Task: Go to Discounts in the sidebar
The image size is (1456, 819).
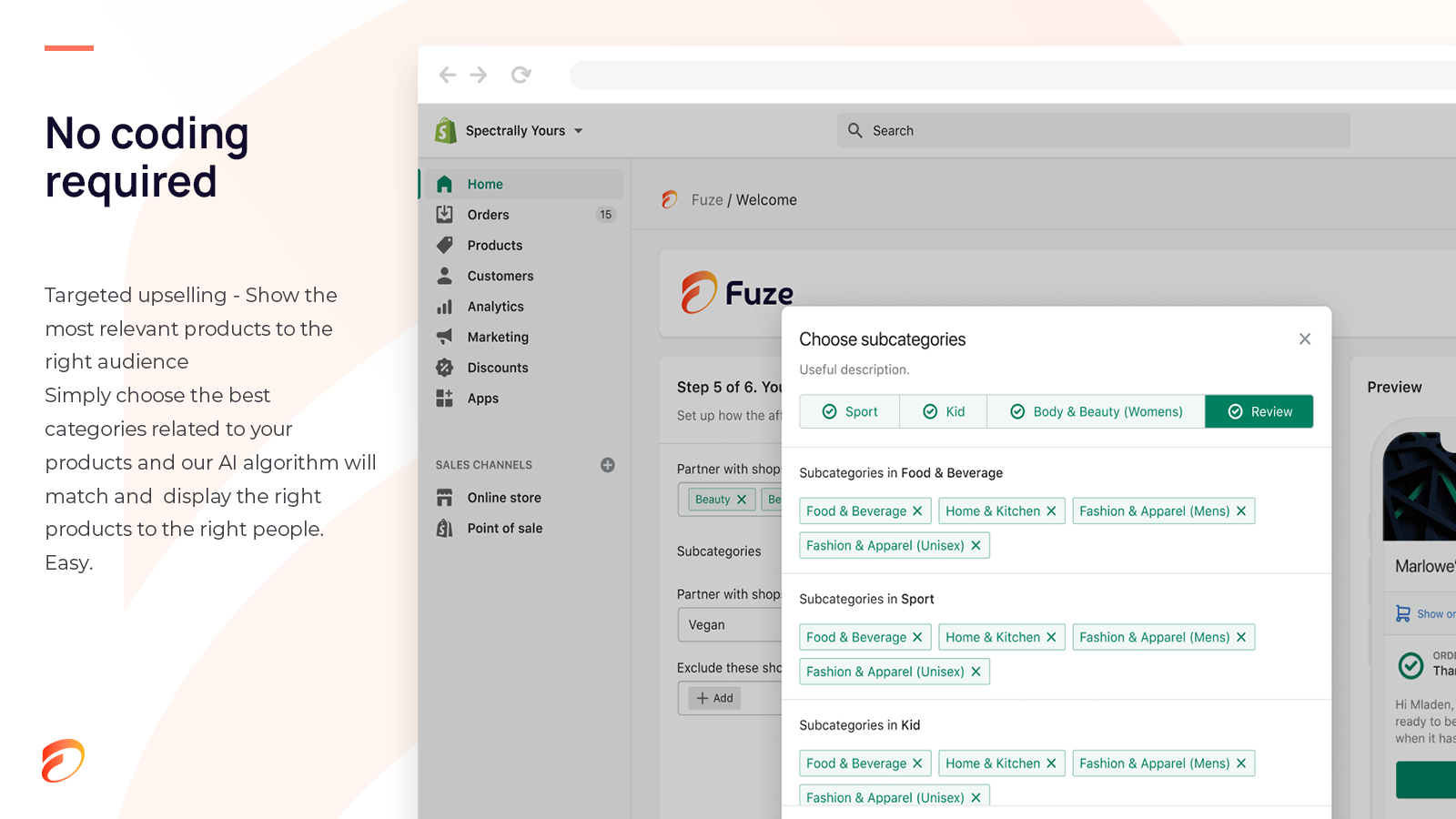Action: click(497, 368)
